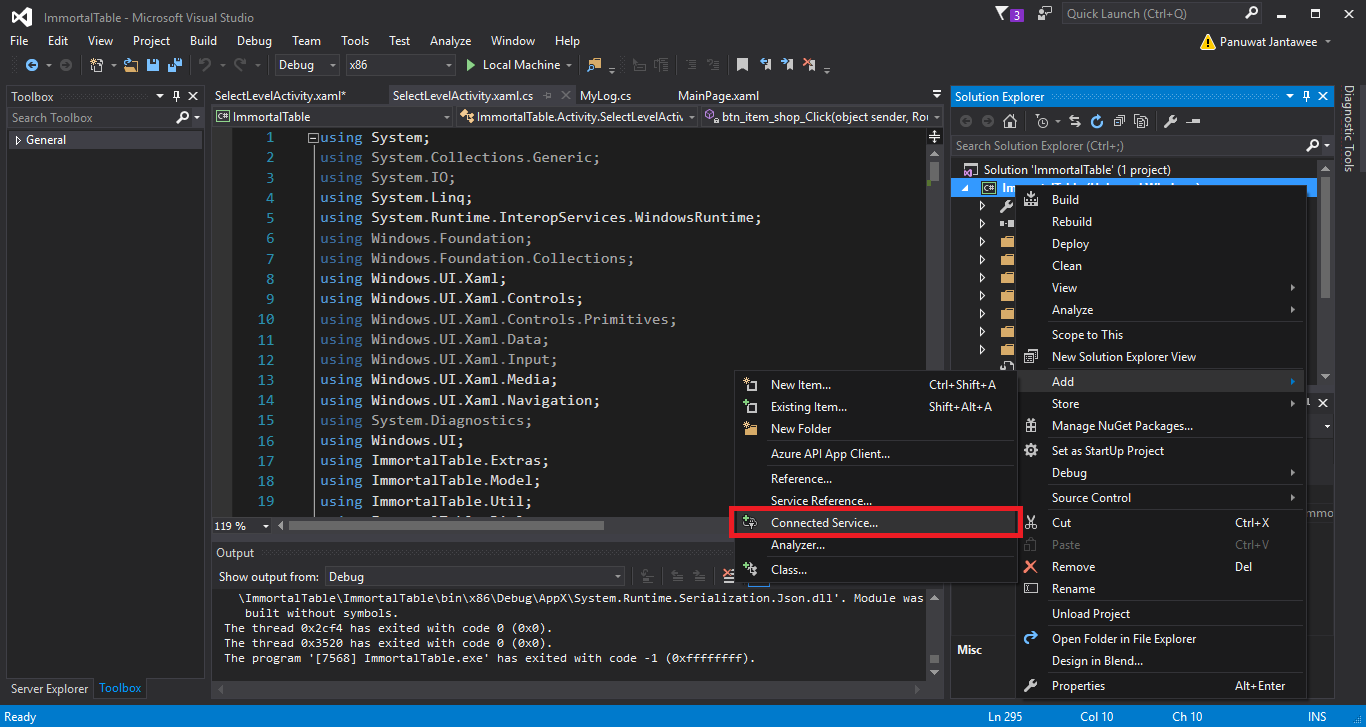Collapse the using directives region at line 1
Viewport: 1366px width, 727px height.
313,138
